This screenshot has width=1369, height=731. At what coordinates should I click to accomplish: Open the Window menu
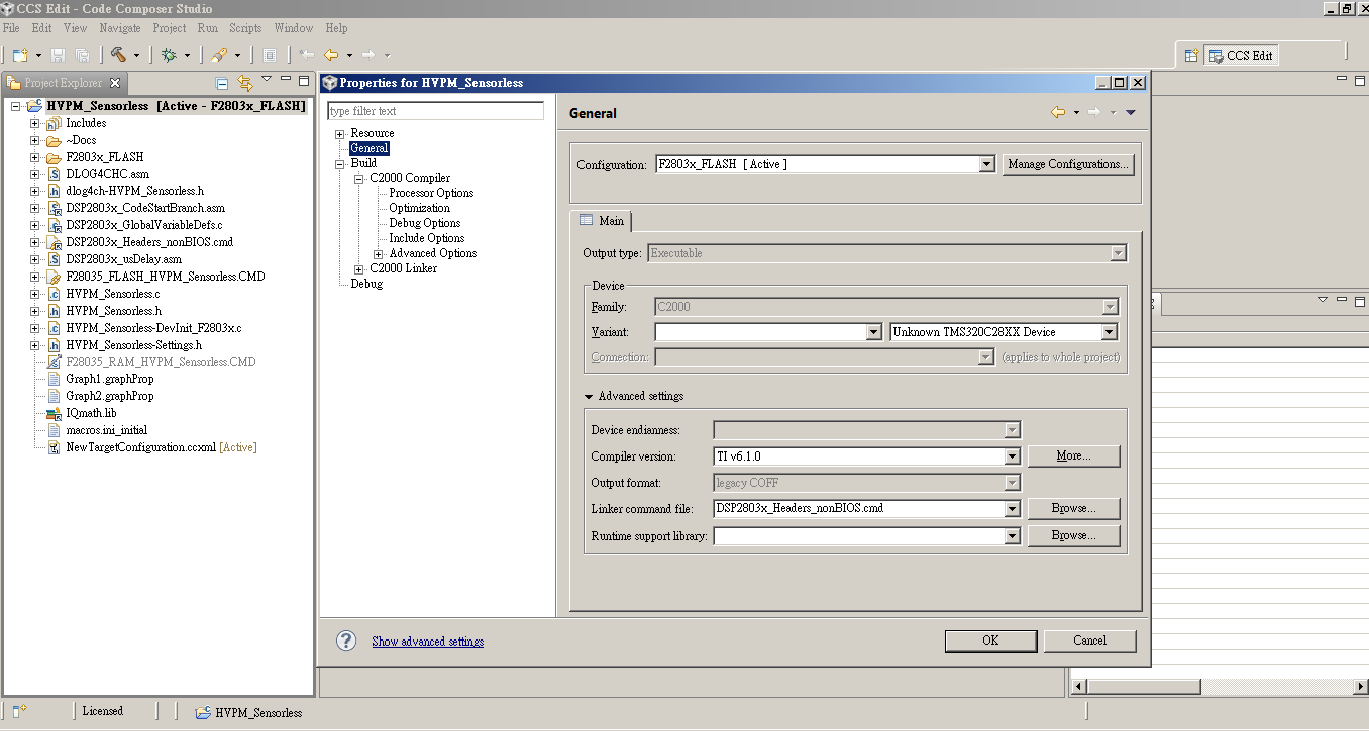click(x=293, y=28)
